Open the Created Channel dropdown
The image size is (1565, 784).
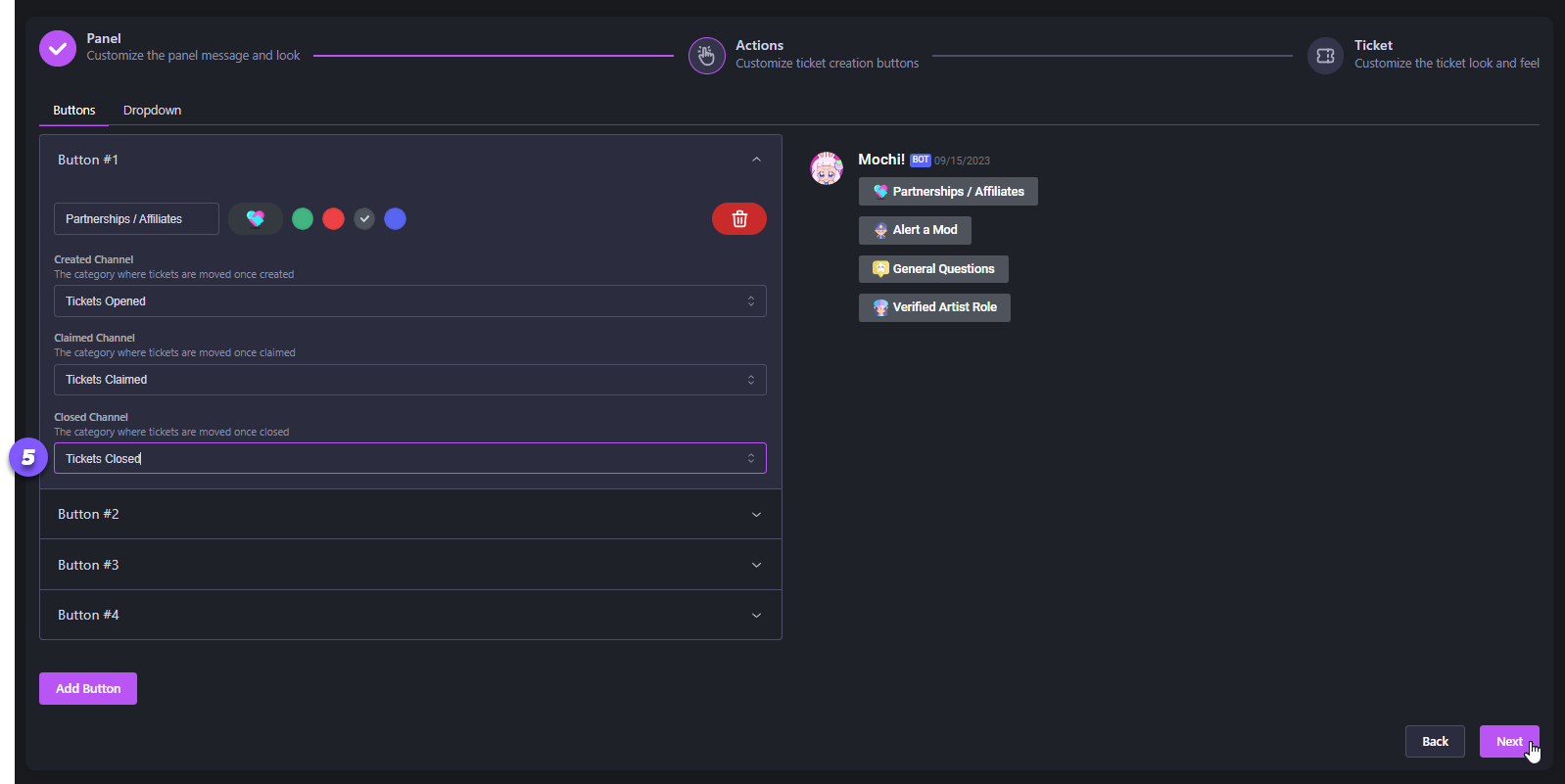tap(409, 301)
